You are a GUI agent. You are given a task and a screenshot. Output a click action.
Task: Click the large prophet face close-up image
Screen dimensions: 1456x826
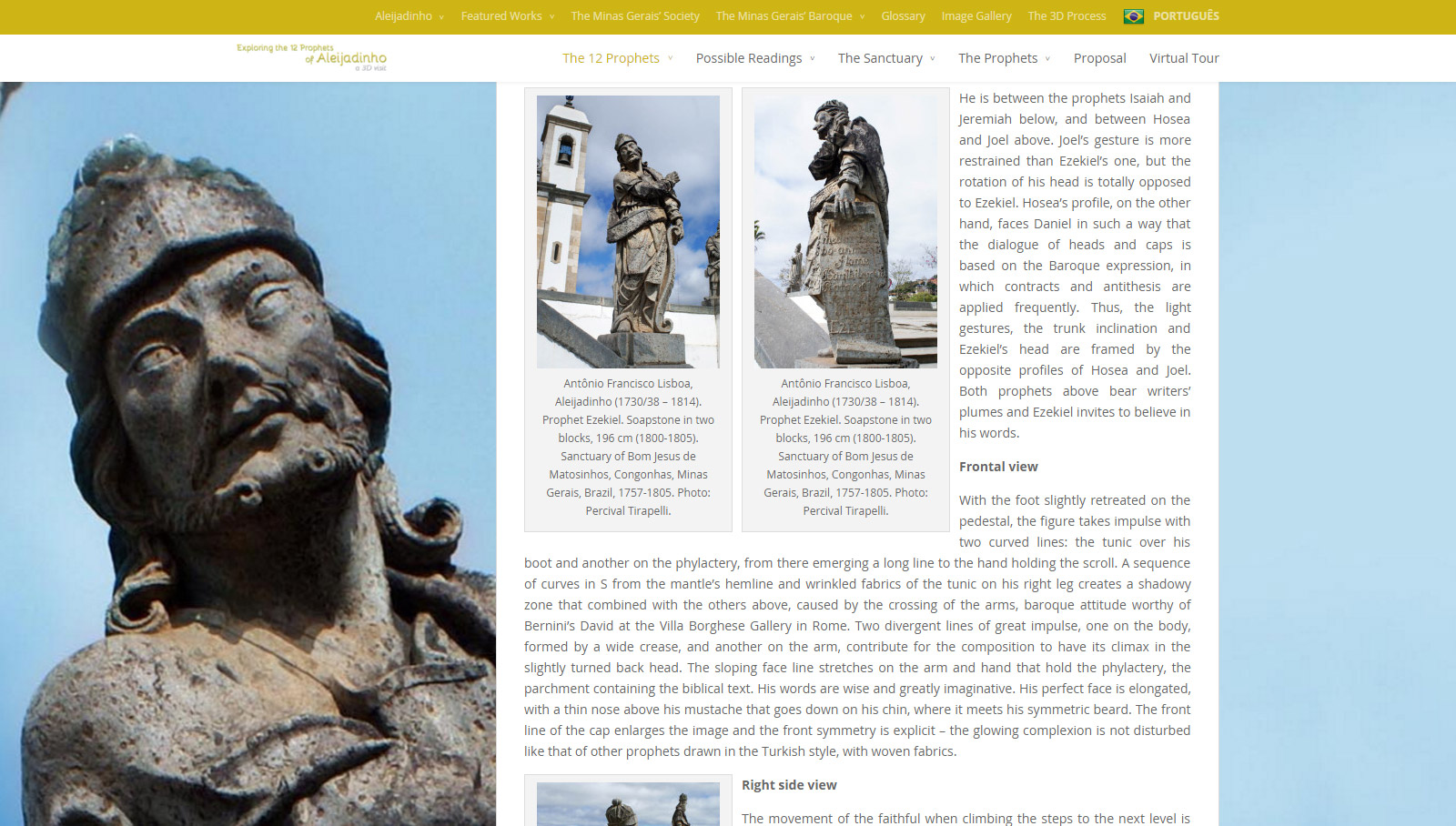pyautogui.click(x=248, y=454)
